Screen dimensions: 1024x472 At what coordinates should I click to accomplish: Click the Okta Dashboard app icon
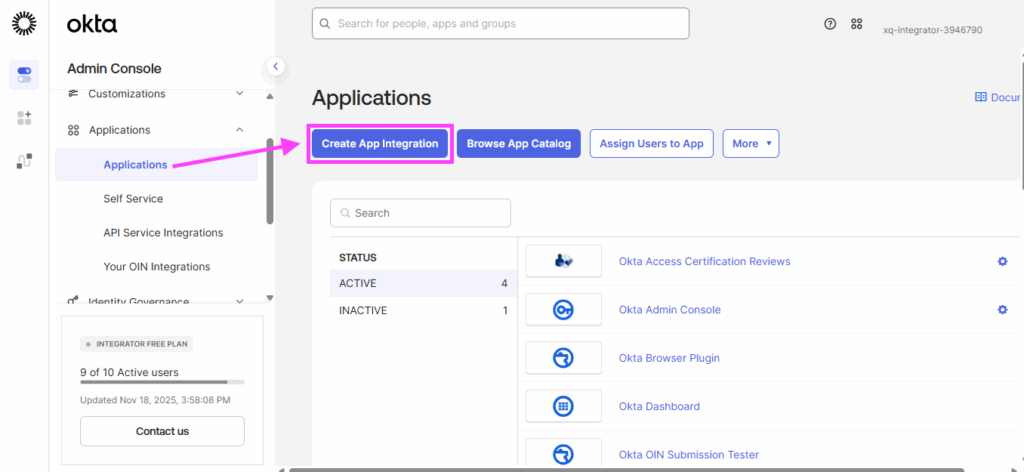coord(564,406)
